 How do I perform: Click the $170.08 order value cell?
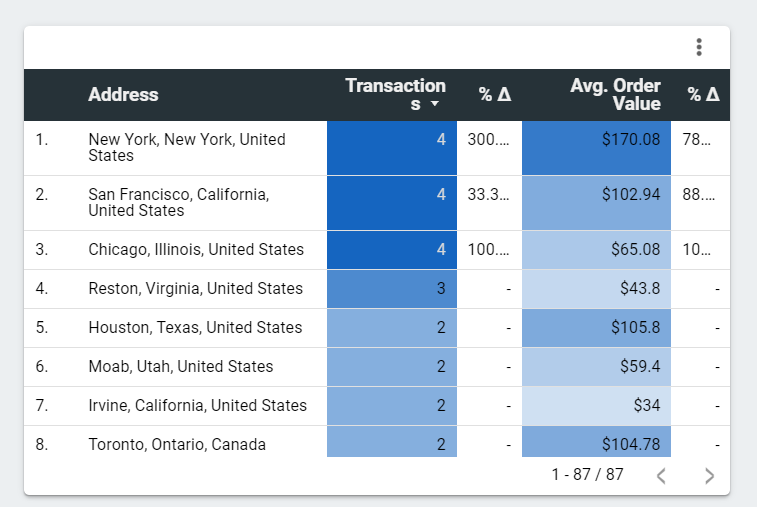point(631,140)
